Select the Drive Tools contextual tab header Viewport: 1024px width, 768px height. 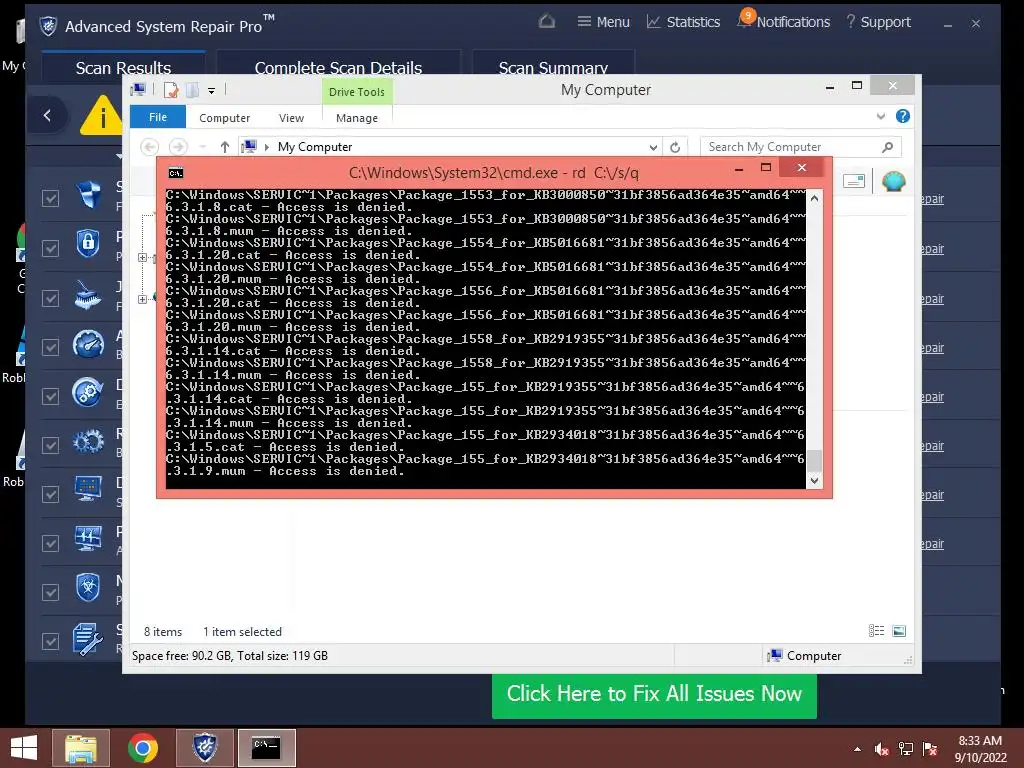[357, 92]
